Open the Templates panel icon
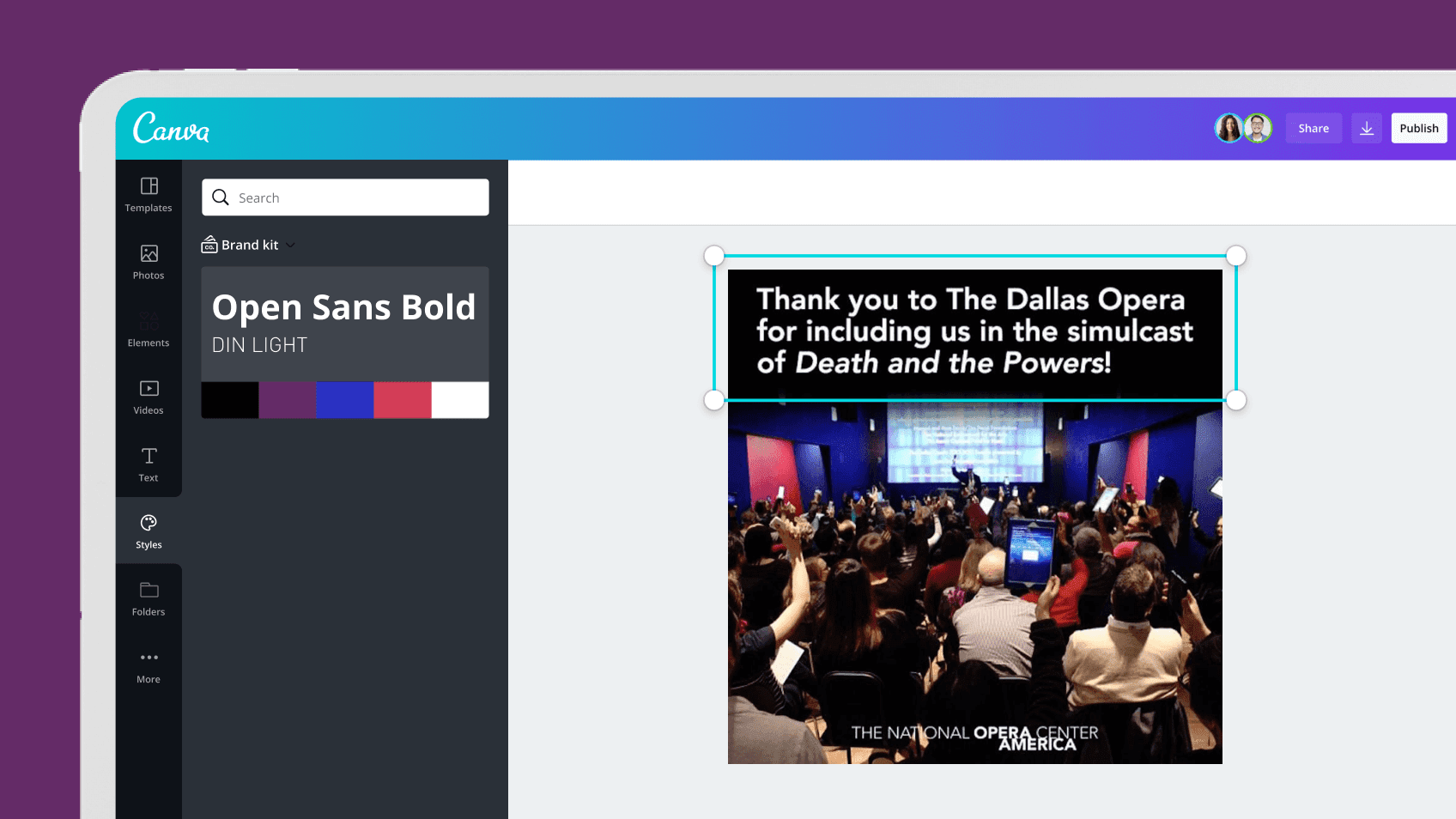 (x=149, y=186)
